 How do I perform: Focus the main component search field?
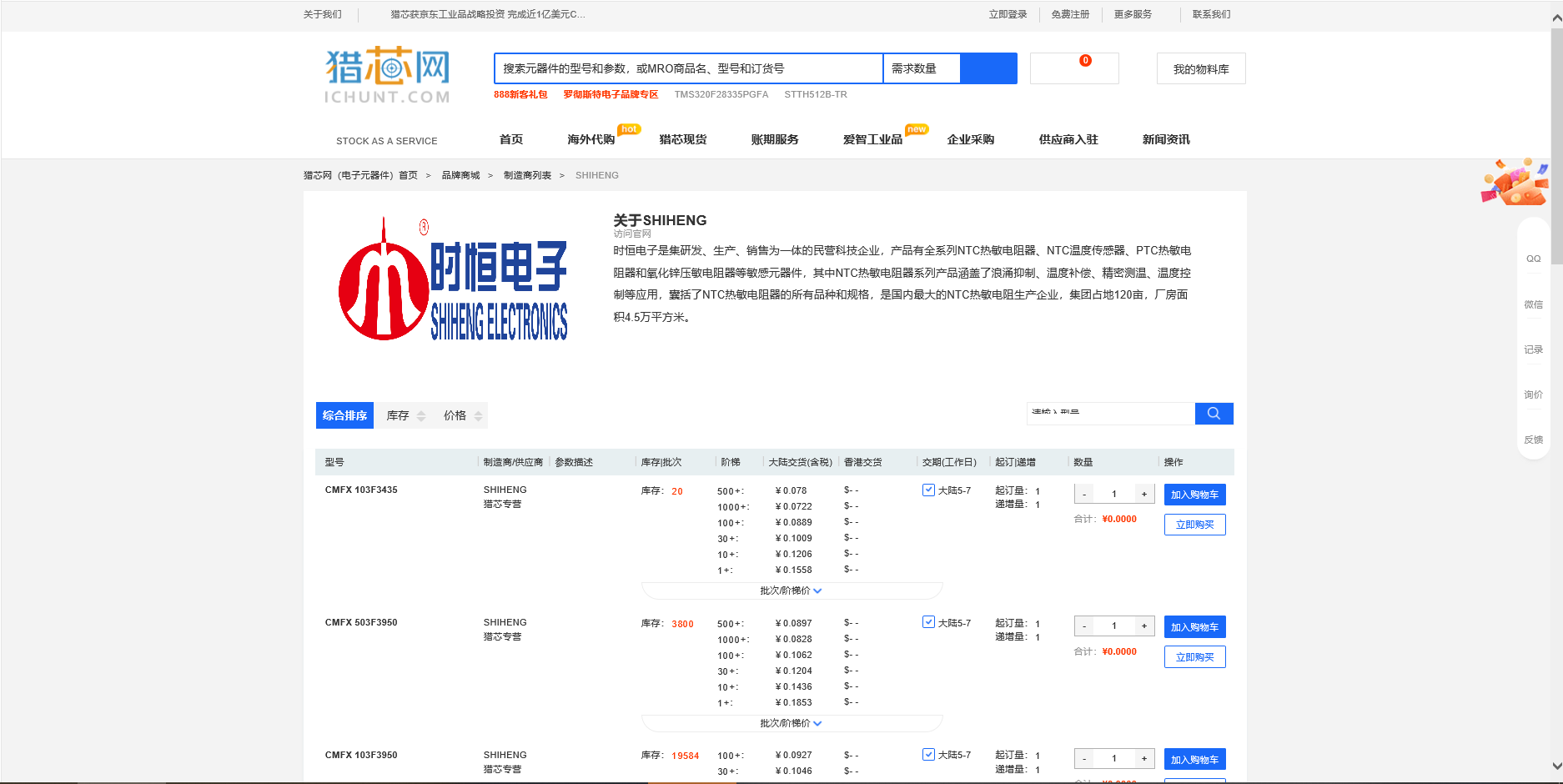[x=688, y=68]
